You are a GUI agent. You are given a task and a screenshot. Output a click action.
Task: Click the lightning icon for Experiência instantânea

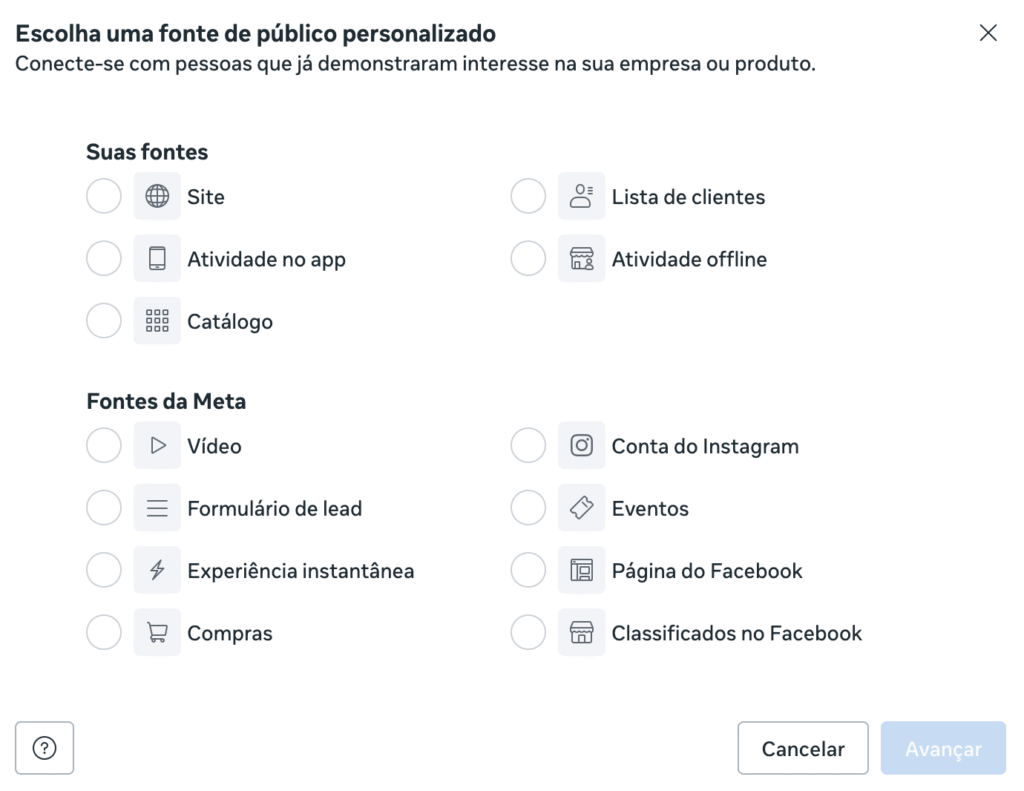point(157,571)
